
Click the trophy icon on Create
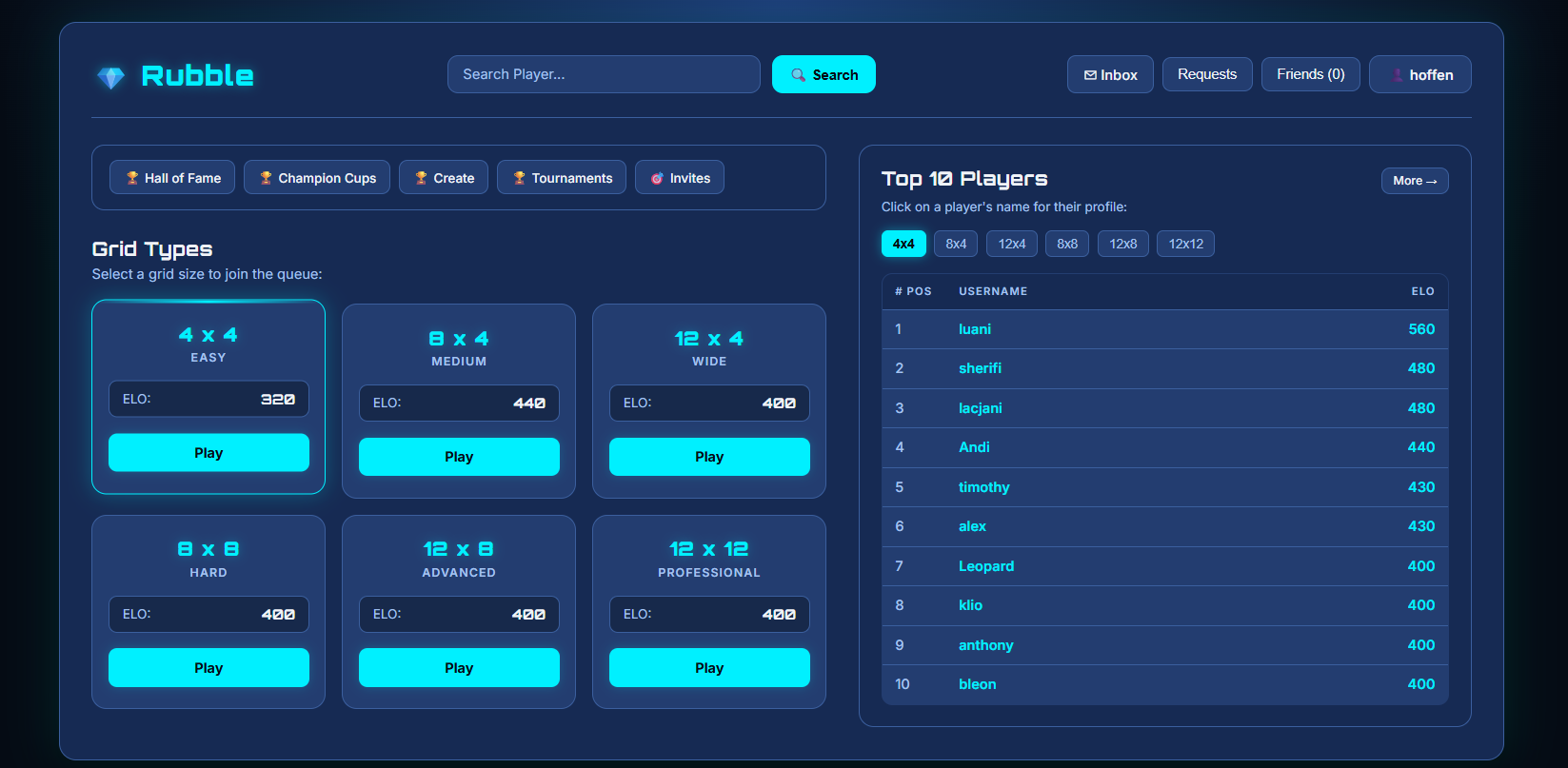tap(422, 178)
